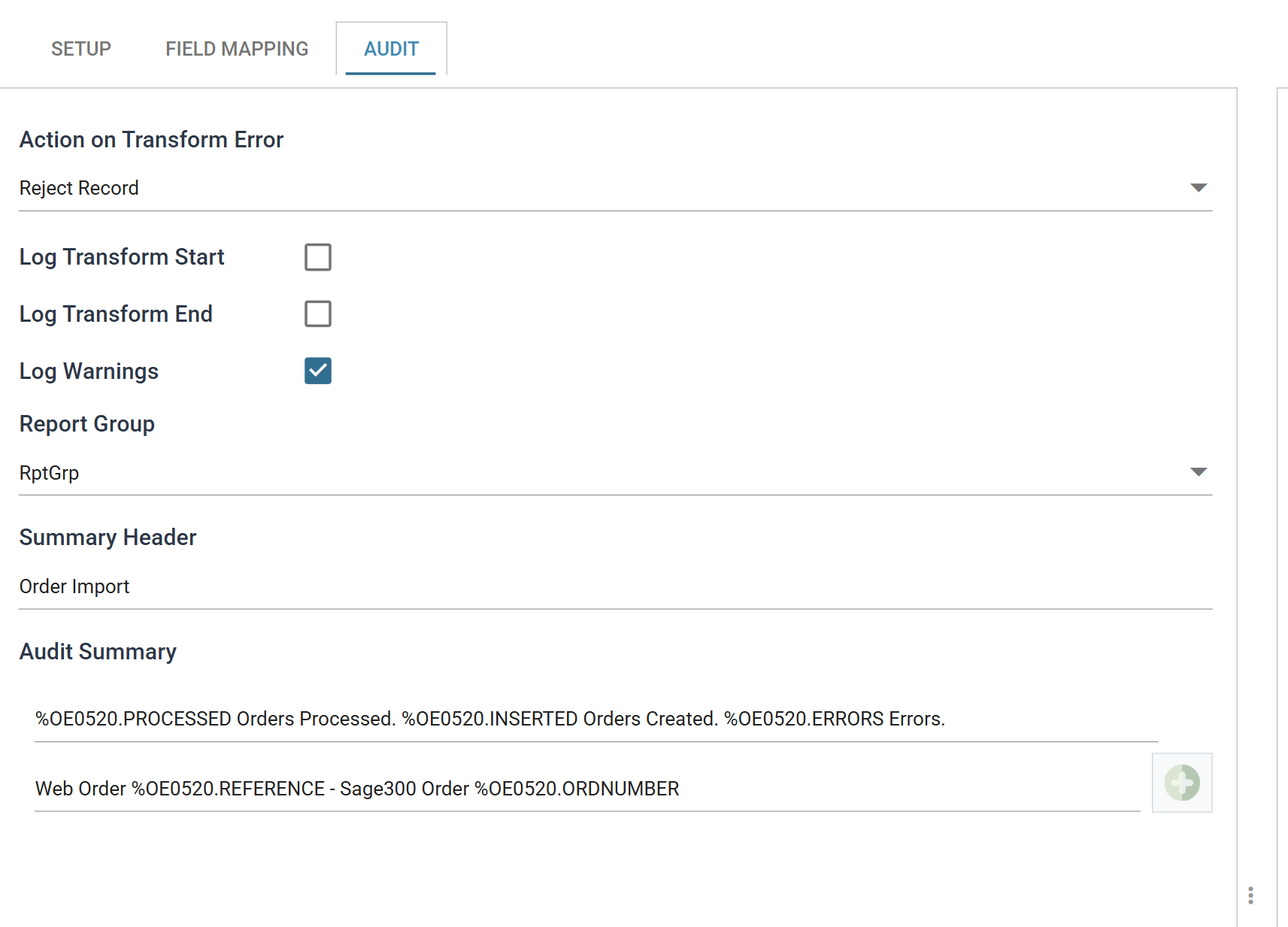1288x927 pixels.
Task: Expand the Report Group dropdown arrow
Action: (1199, 472)
